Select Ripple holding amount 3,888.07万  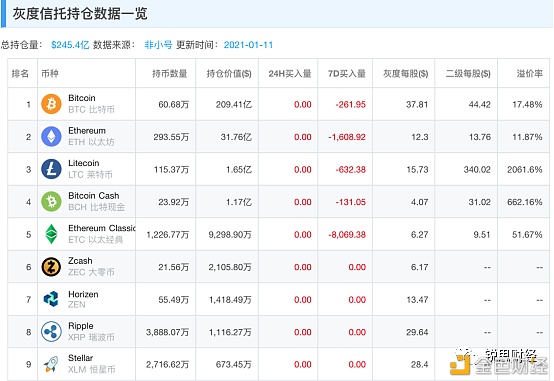tap(167, 332)
